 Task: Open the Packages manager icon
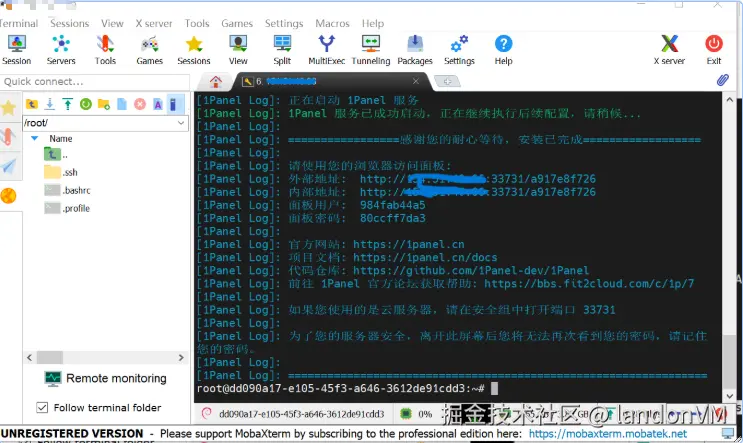pyautogui.click(x=415, y=50)
